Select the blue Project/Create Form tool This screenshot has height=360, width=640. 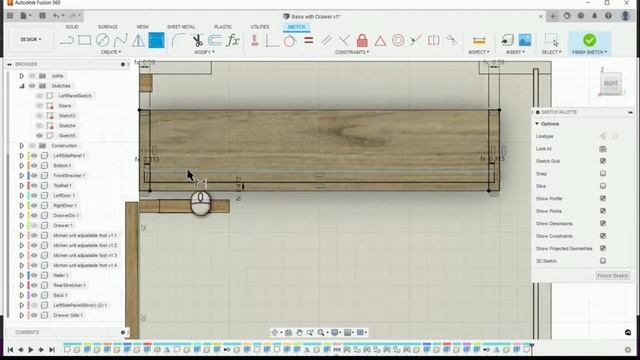(x=156, y=40)
